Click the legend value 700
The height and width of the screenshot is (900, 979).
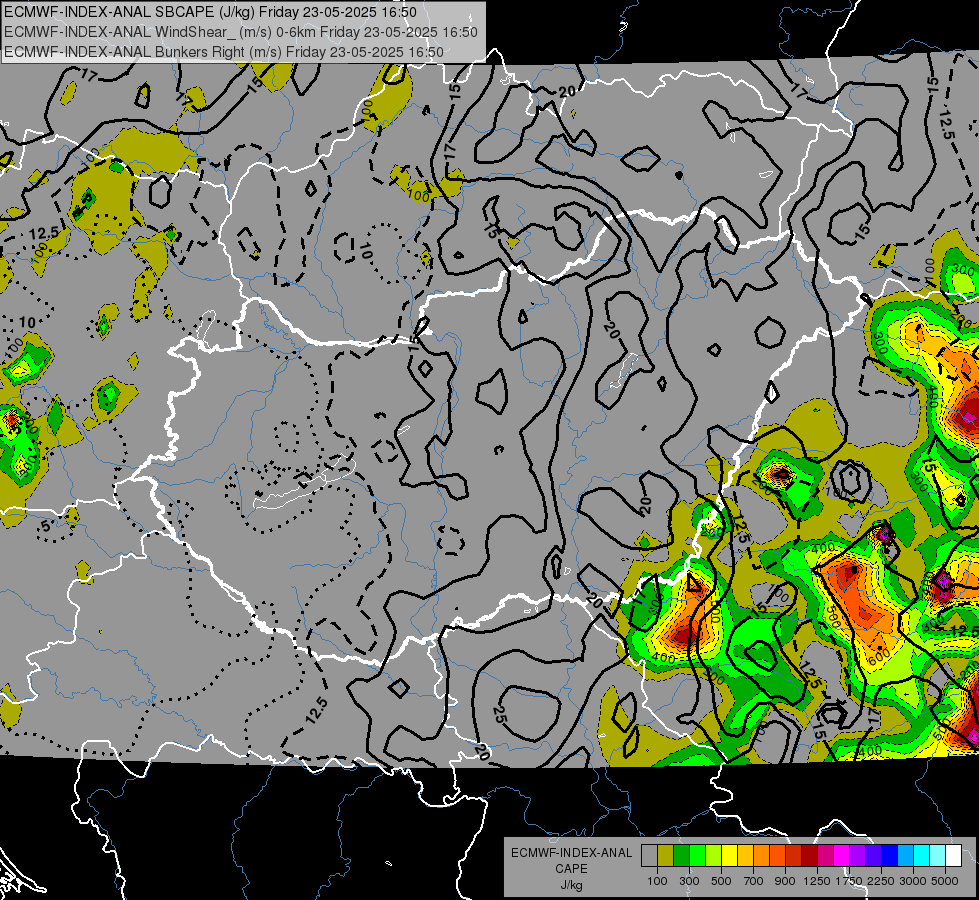(754, 881)
